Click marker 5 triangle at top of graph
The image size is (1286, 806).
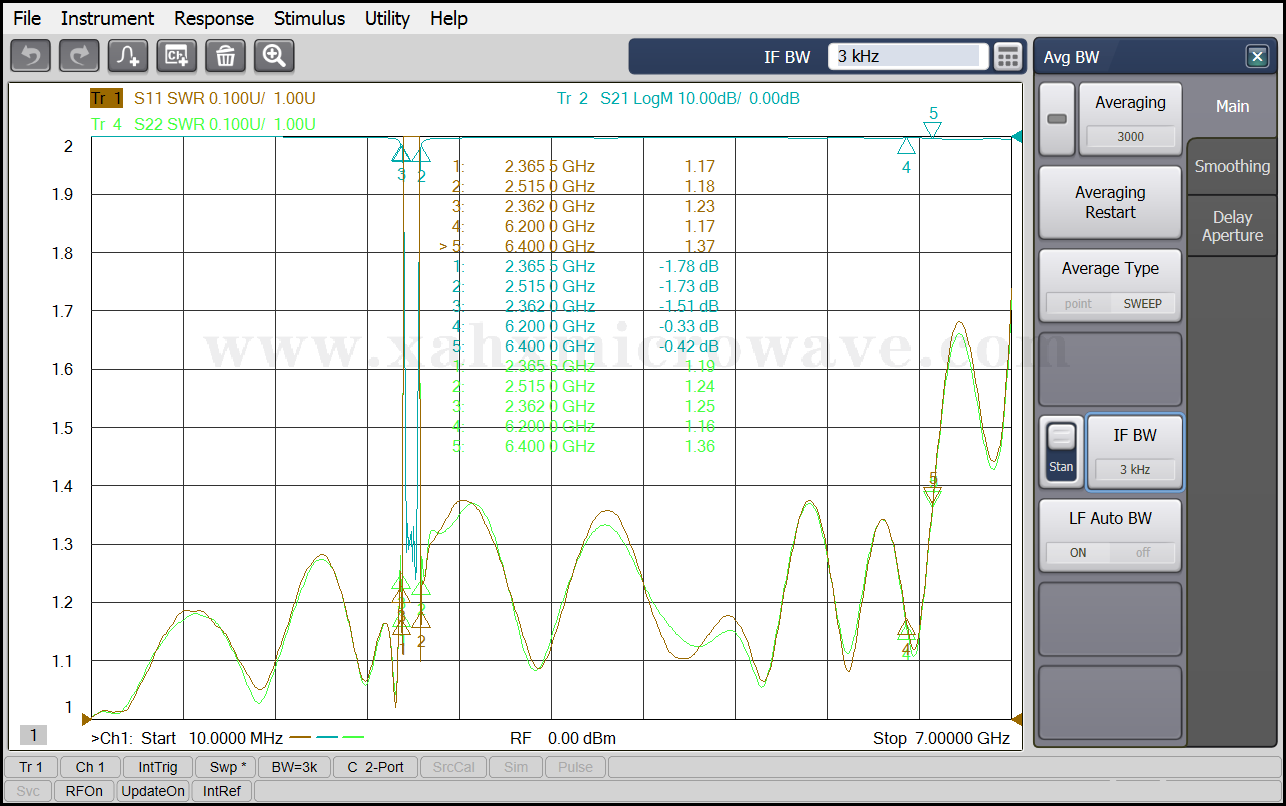point(933,129)
